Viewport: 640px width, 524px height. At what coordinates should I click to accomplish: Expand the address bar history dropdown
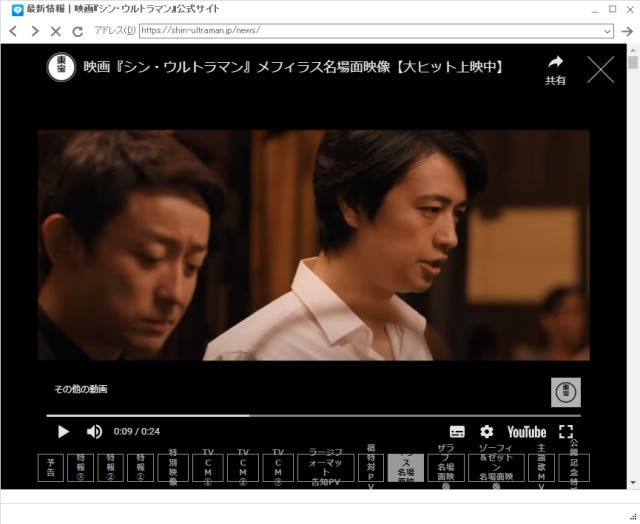click(607, 31)
